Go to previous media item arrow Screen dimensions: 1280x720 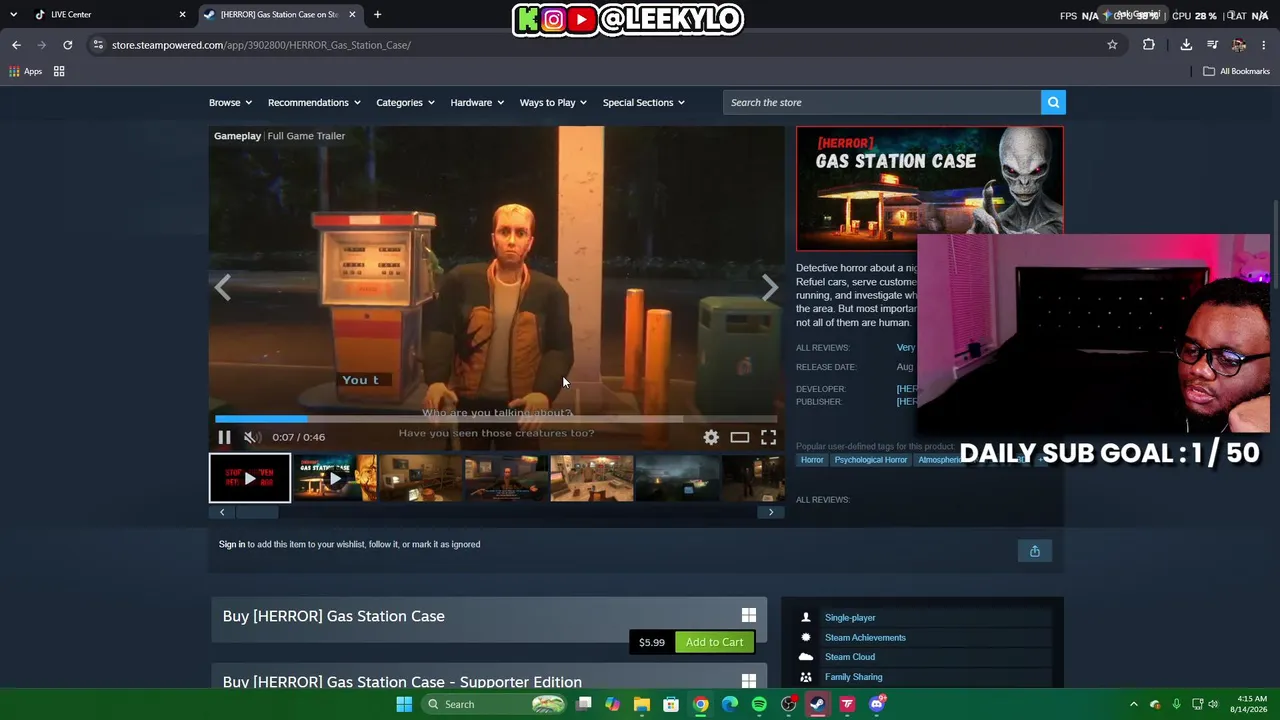[x=222, y=288]
